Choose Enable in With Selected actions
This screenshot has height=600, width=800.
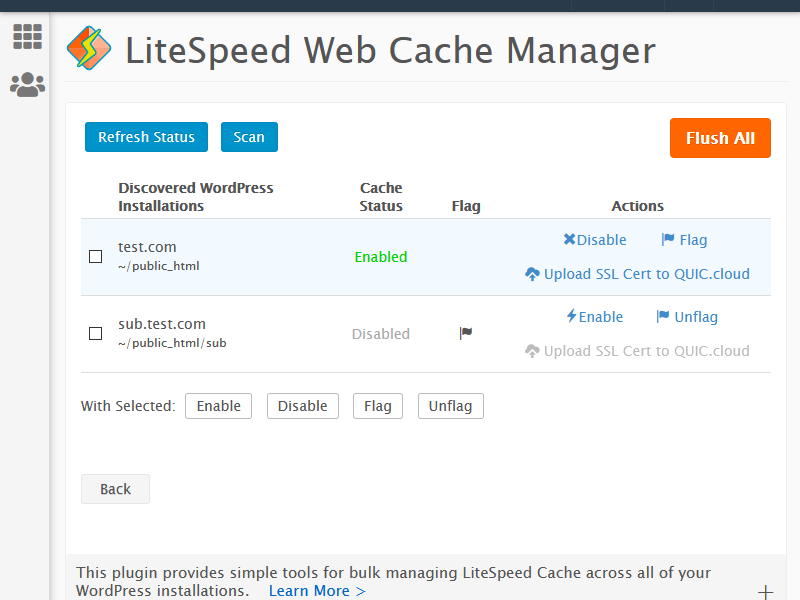(x=218, y=406)
